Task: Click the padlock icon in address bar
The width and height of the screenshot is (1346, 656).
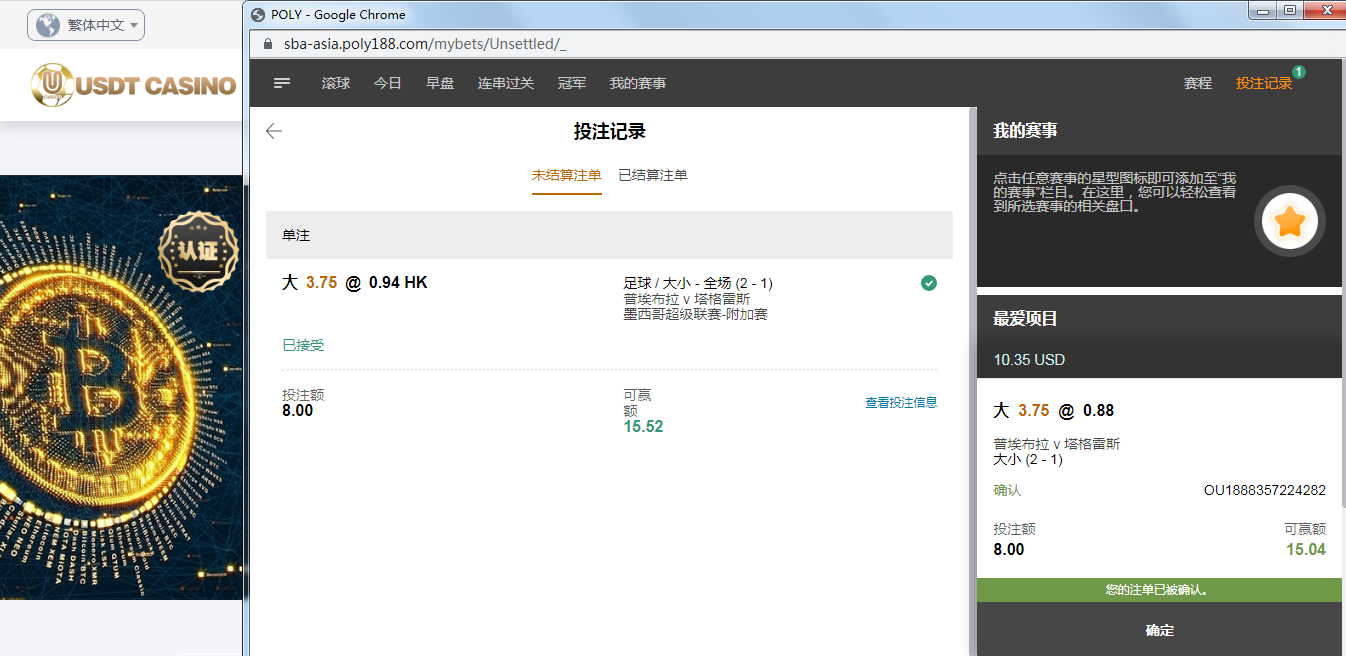Action: coord(267,44)
